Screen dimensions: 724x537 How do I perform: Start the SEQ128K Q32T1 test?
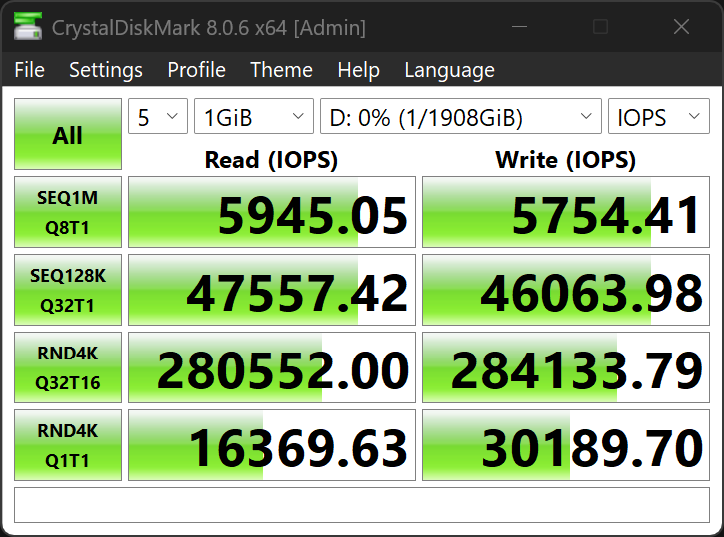coord(68,290)
